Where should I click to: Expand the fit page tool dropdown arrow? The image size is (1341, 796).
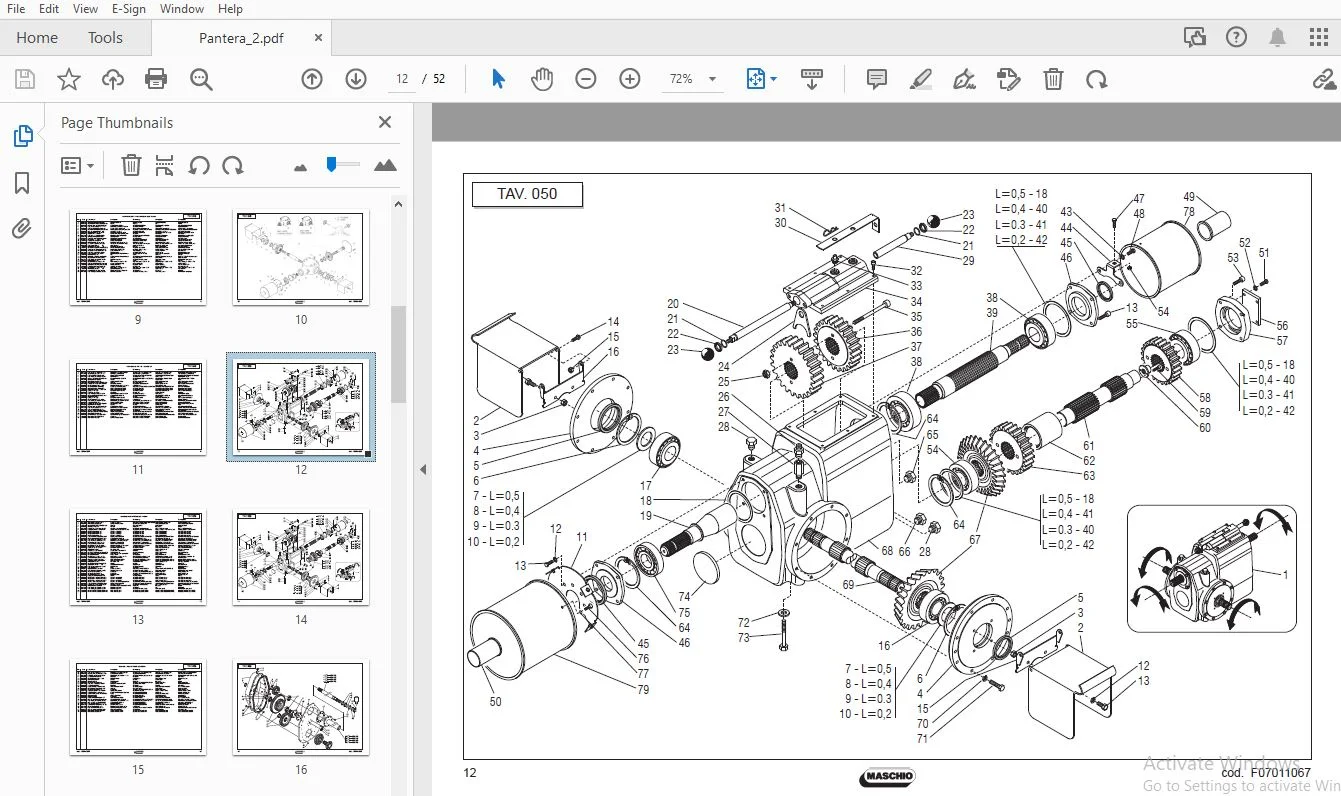click(x=774, y=79)
